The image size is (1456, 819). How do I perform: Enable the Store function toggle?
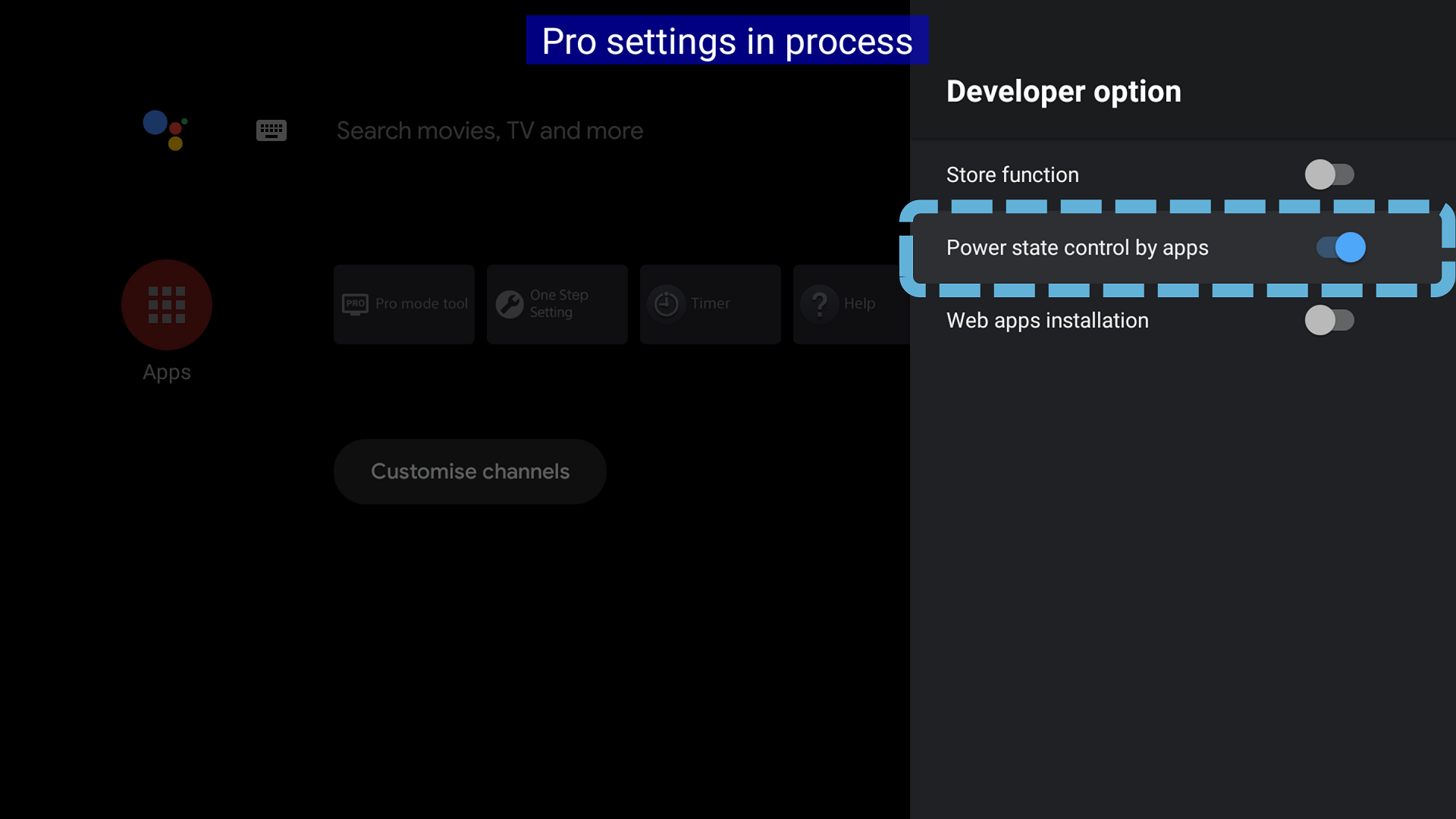1329,174
